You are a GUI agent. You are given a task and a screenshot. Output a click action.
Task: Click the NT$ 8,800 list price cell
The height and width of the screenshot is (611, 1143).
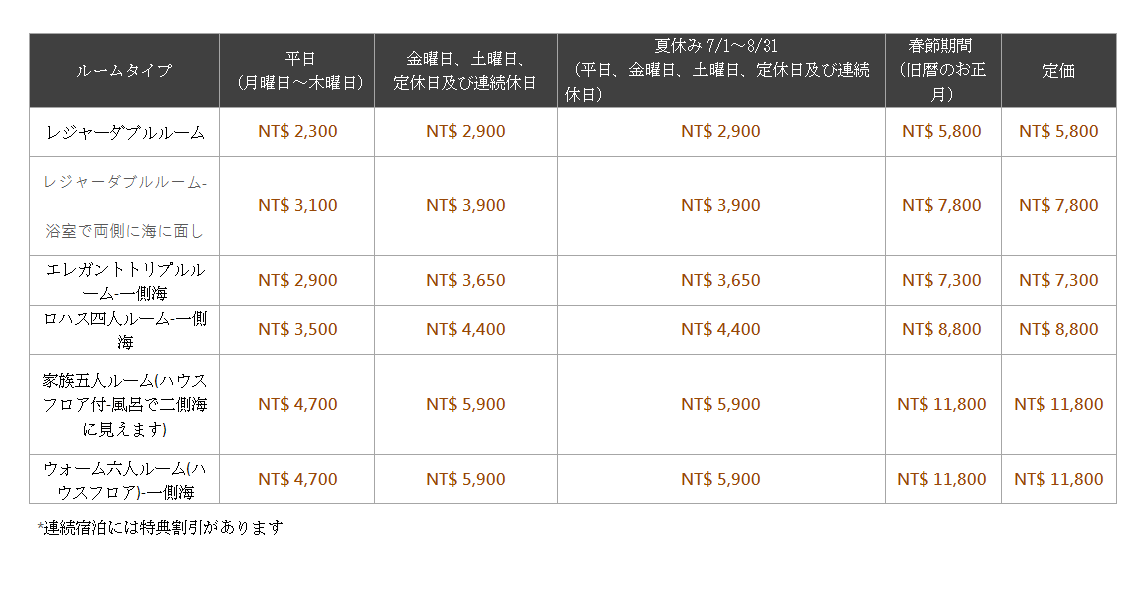coord(1059,330)
